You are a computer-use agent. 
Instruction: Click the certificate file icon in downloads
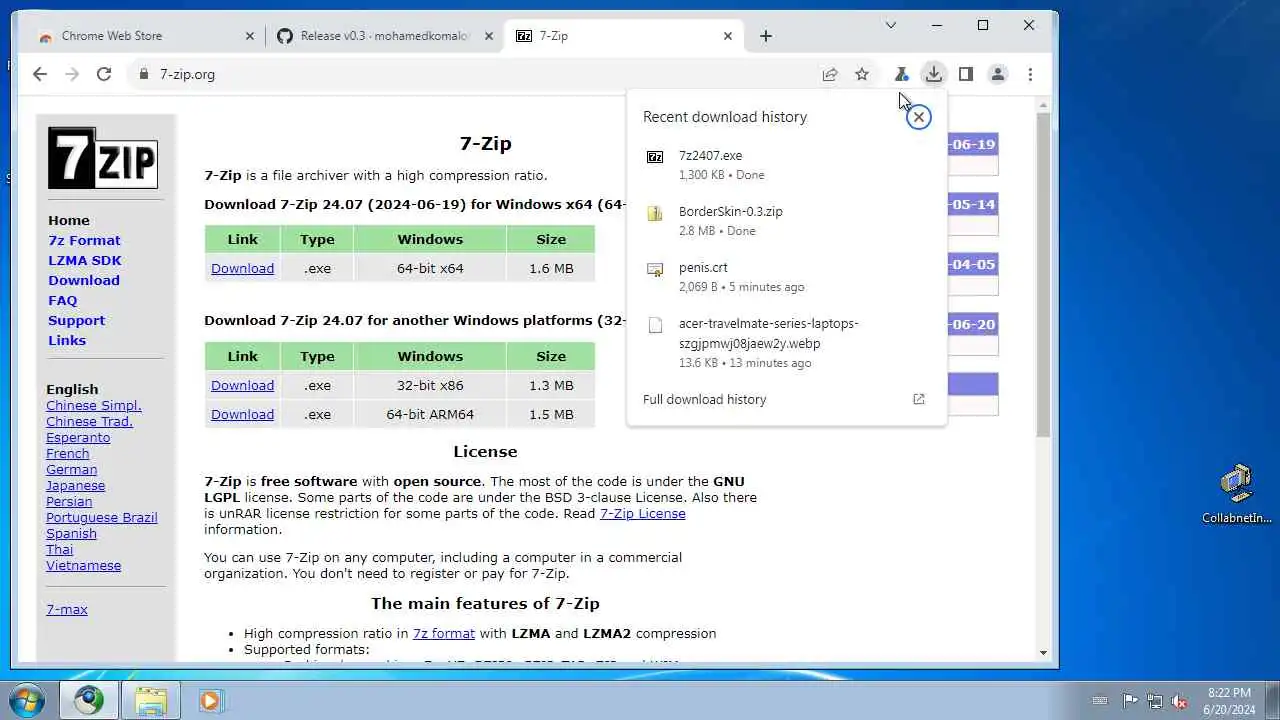coord(655,269)
